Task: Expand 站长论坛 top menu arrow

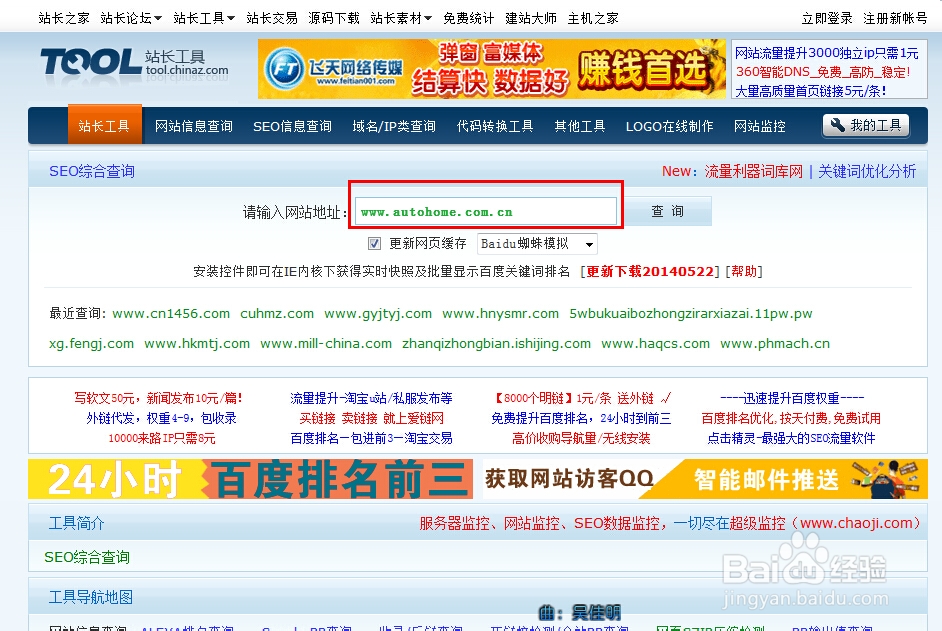Action: 157,19
